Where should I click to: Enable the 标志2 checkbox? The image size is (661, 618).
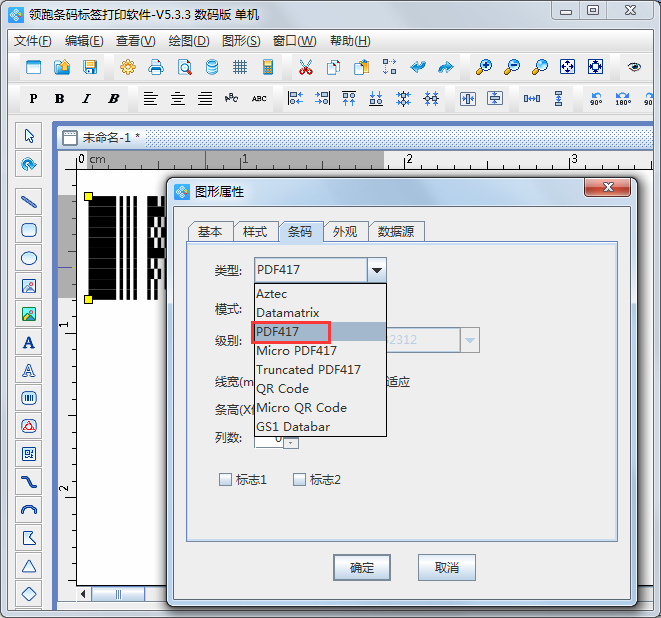pyautogui.click(x=299, y=479)
